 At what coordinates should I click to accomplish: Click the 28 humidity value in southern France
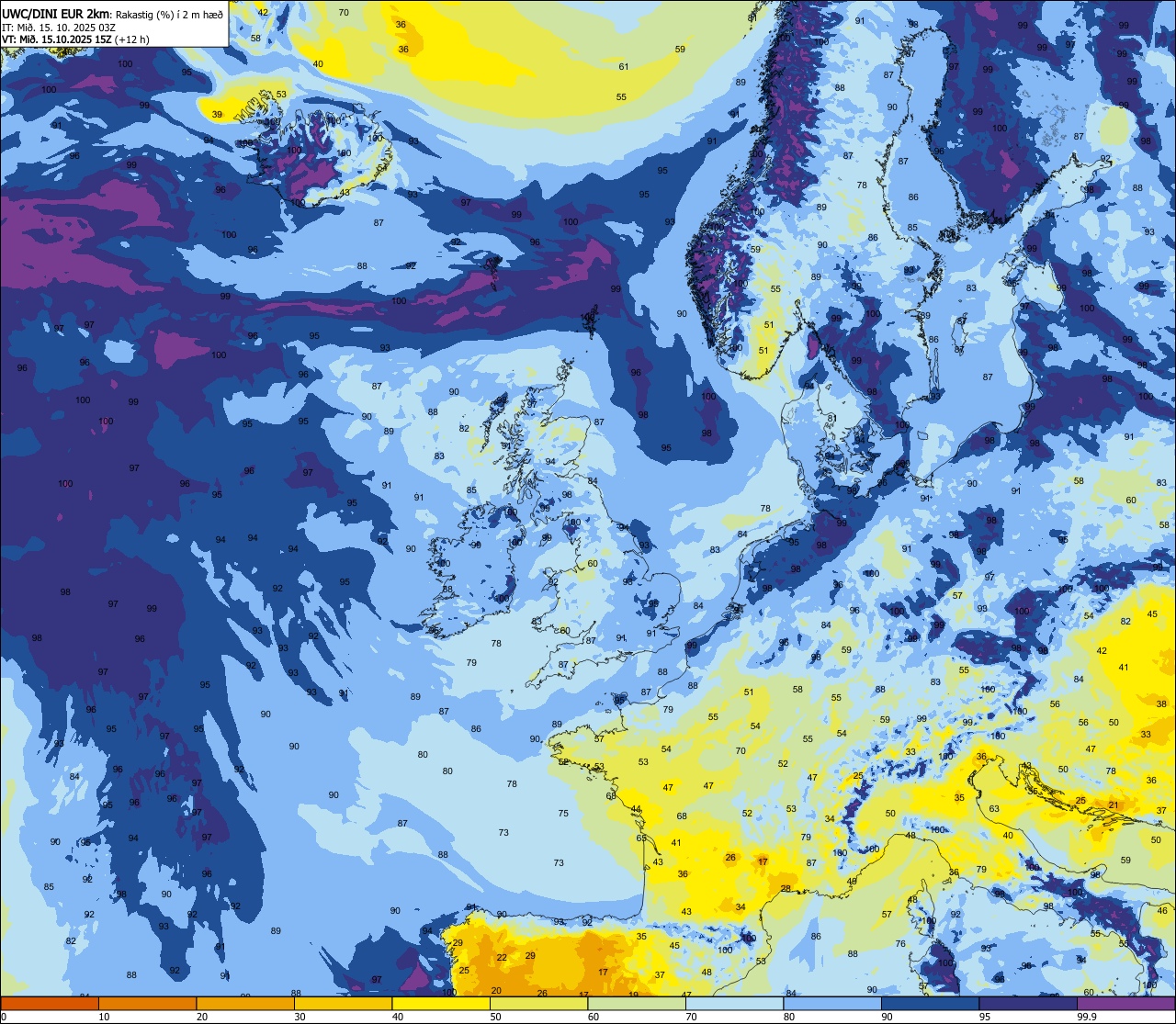(x=786, y=888)
